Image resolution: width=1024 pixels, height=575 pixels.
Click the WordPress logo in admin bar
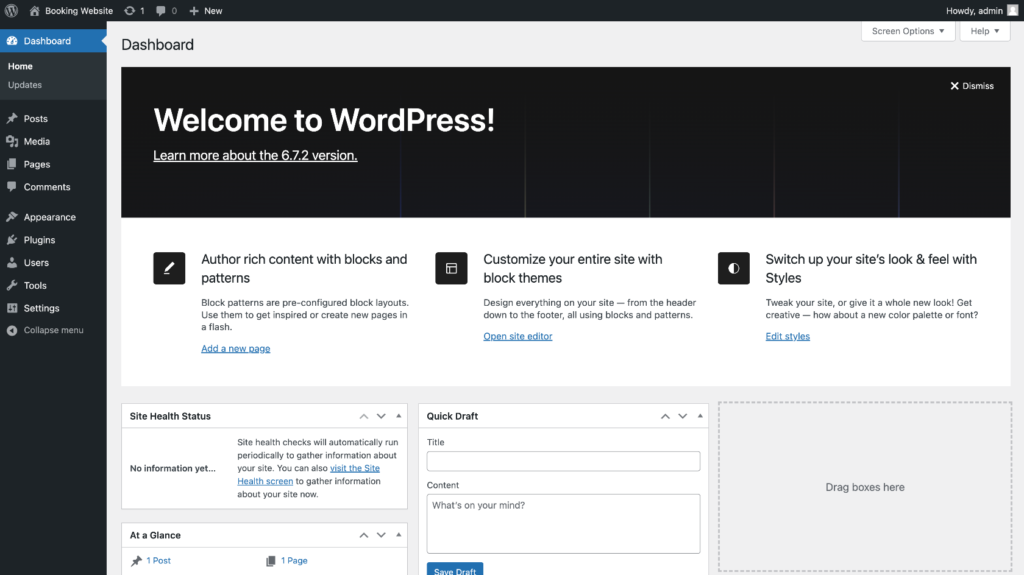[x=11, y=10]
